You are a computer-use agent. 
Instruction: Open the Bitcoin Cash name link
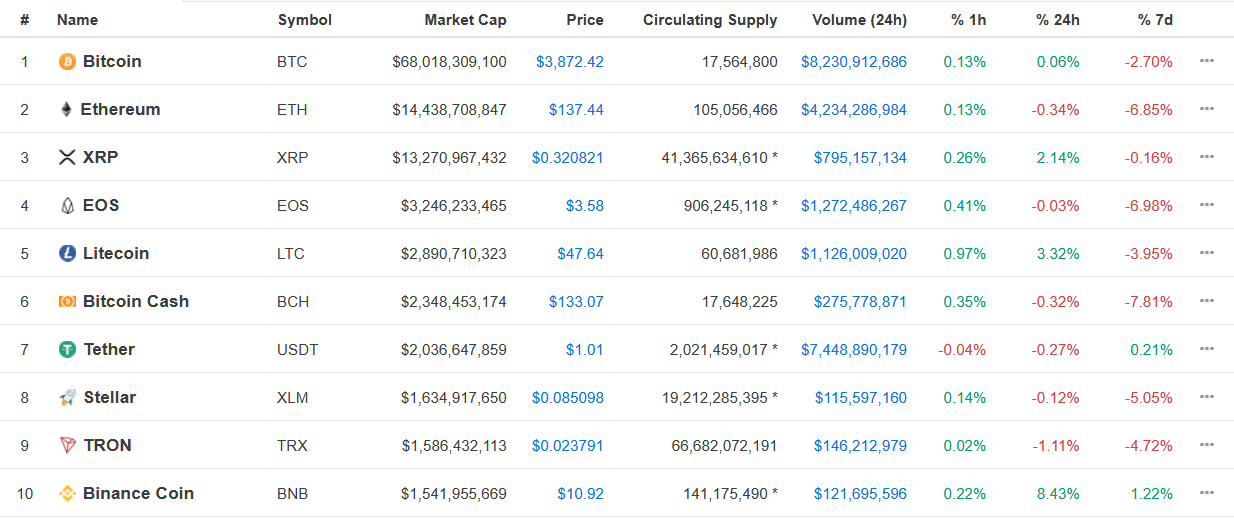tap(136, 302)
